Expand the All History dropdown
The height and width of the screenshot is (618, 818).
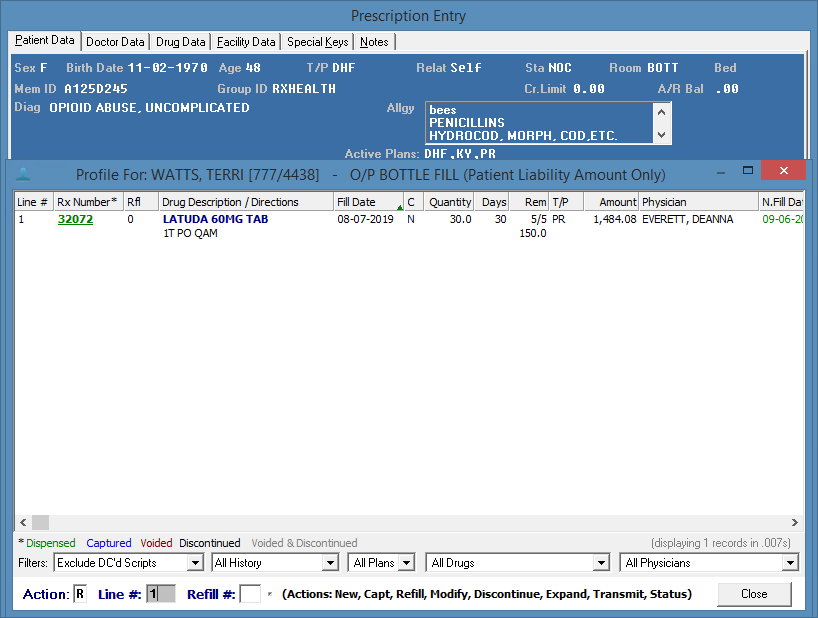(330, 563)
